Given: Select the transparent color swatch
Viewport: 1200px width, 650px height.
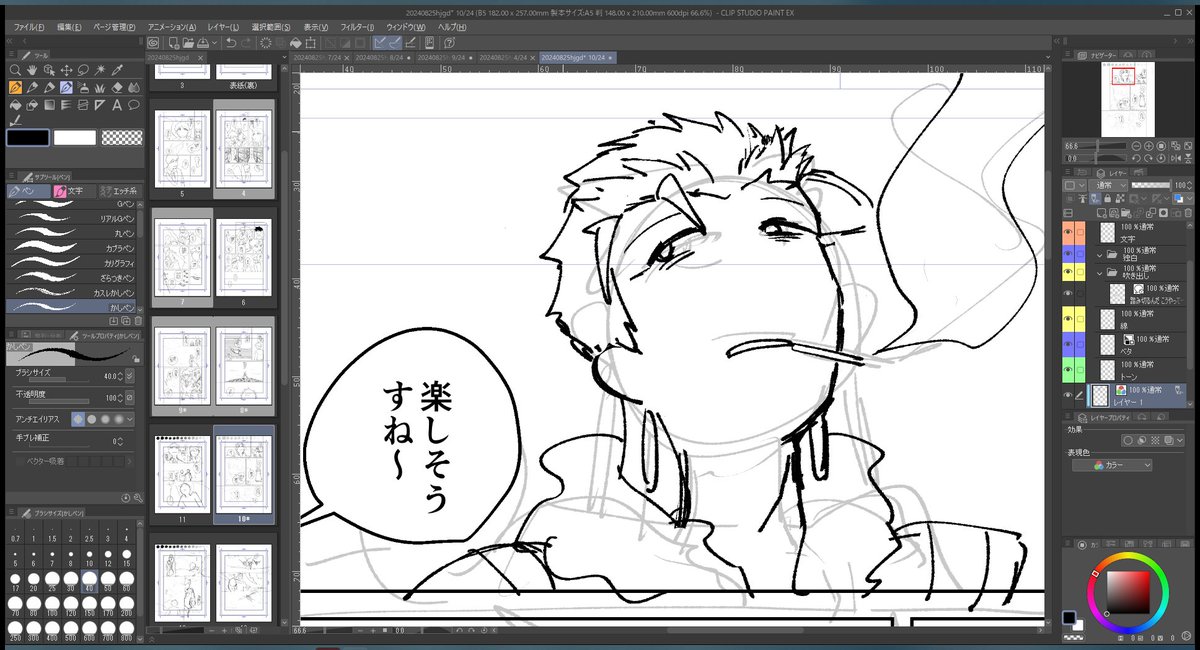Looking at the screenshot, I should coord(122,137).
